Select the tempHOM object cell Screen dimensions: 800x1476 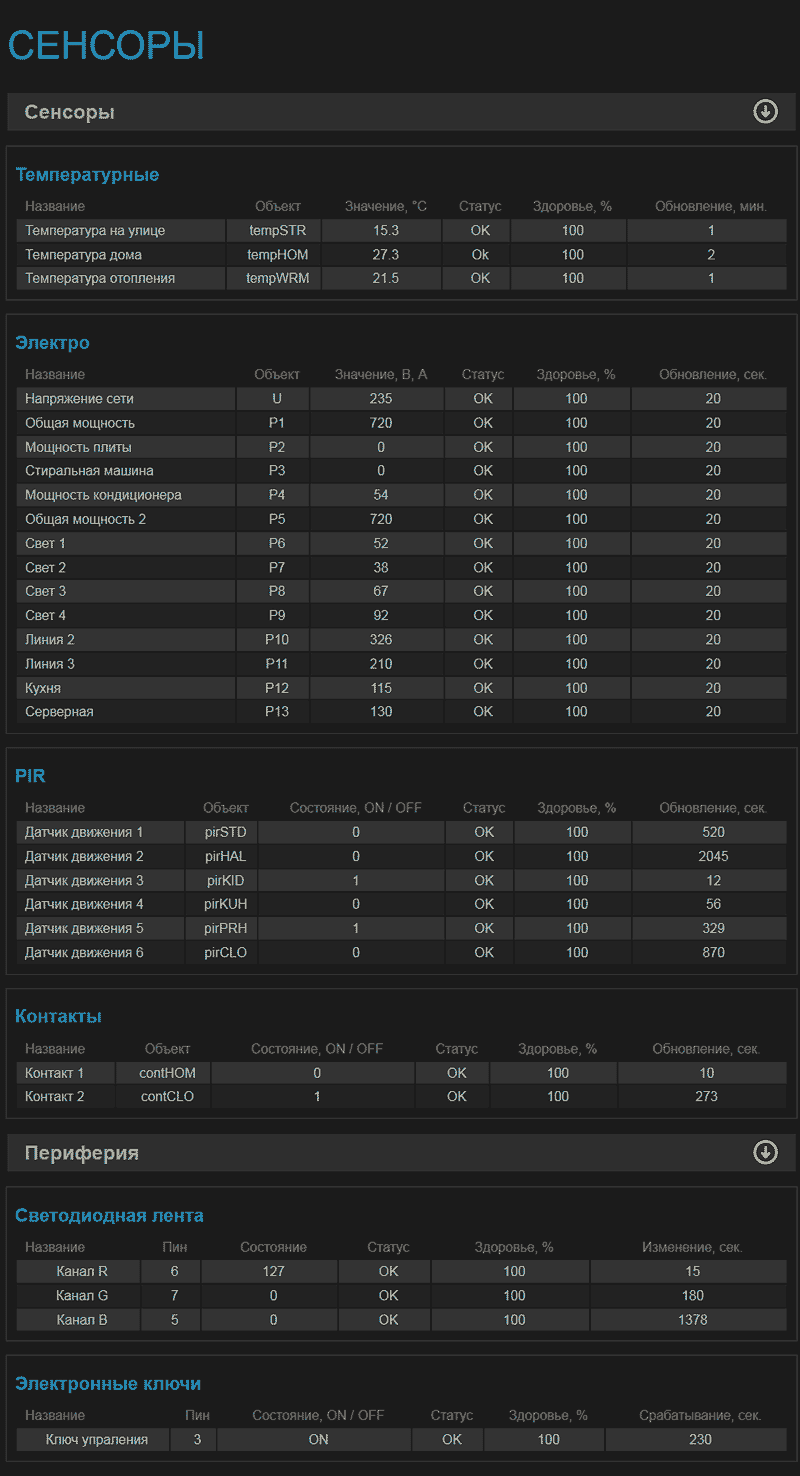click(x=278, y=255)
